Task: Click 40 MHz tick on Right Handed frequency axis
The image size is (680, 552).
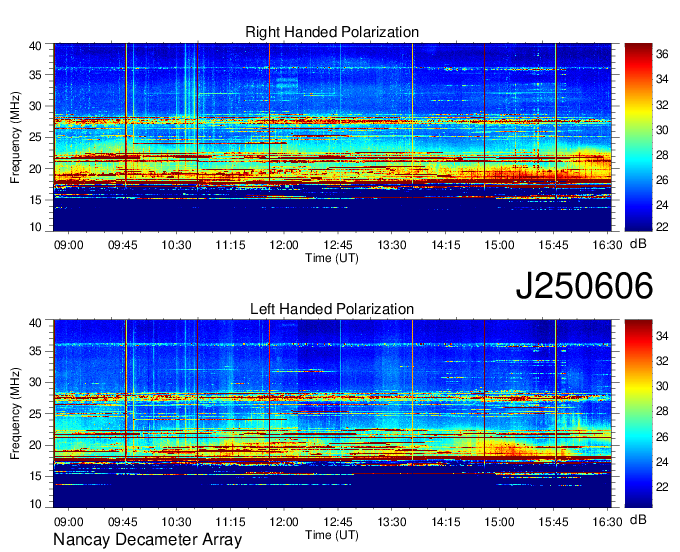Action: tap(35, 46)
